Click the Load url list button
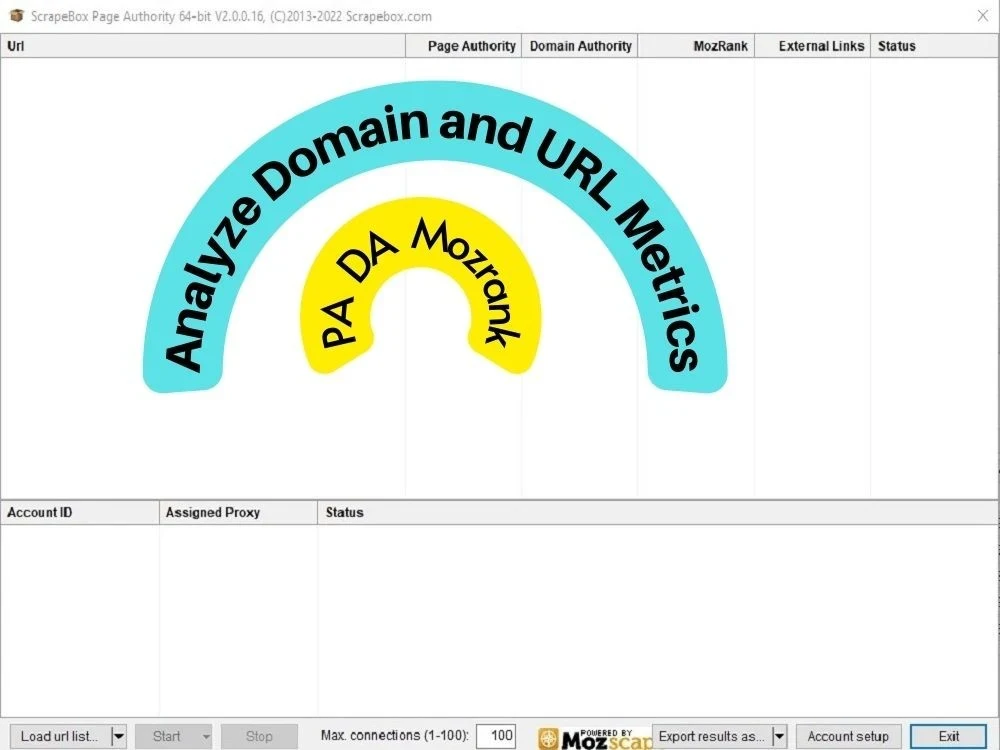The image size is (1000, 750). [60, 736]
